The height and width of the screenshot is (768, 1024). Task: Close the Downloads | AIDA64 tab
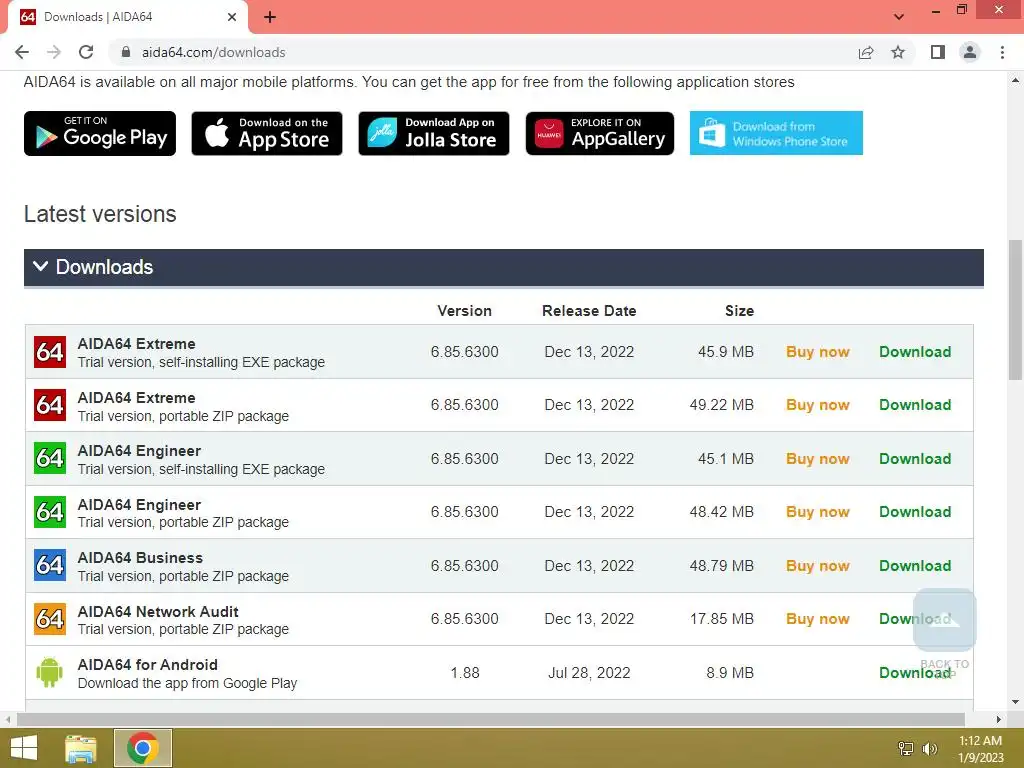tap(232, 17)
